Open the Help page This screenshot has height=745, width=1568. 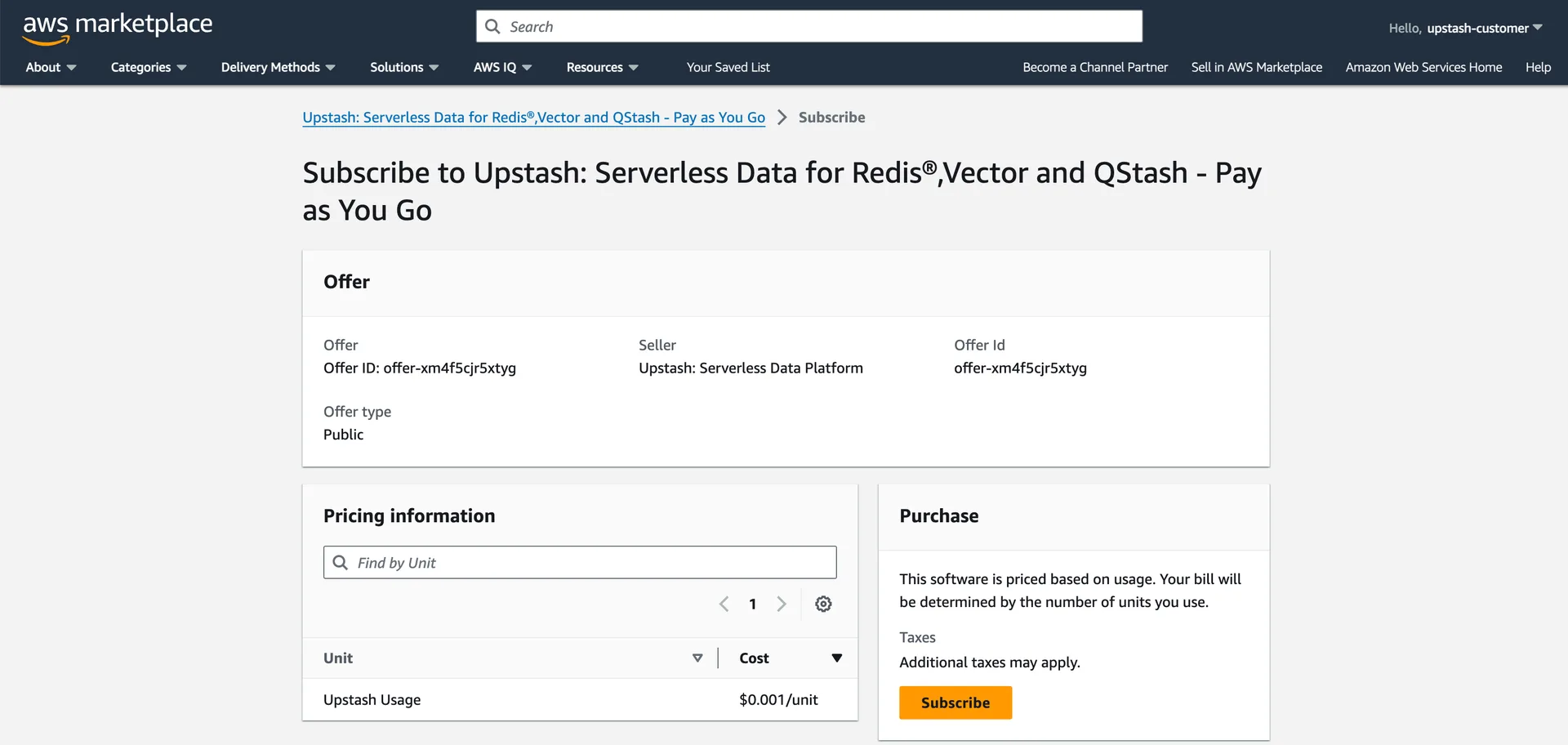(x=1538, y=67)
